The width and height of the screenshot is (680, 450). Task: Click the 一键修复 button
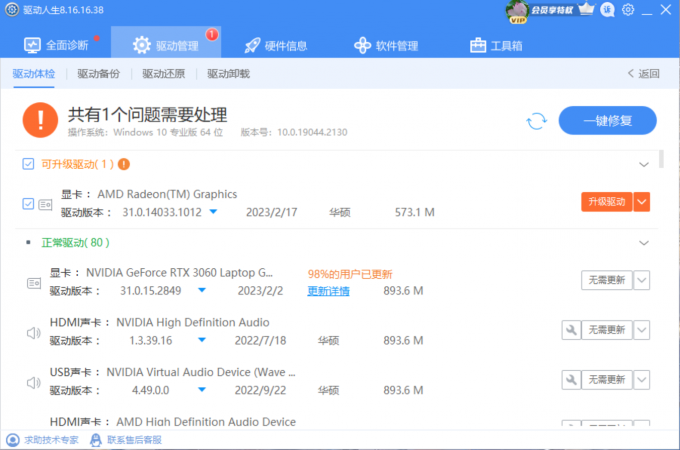click(607, 121)
